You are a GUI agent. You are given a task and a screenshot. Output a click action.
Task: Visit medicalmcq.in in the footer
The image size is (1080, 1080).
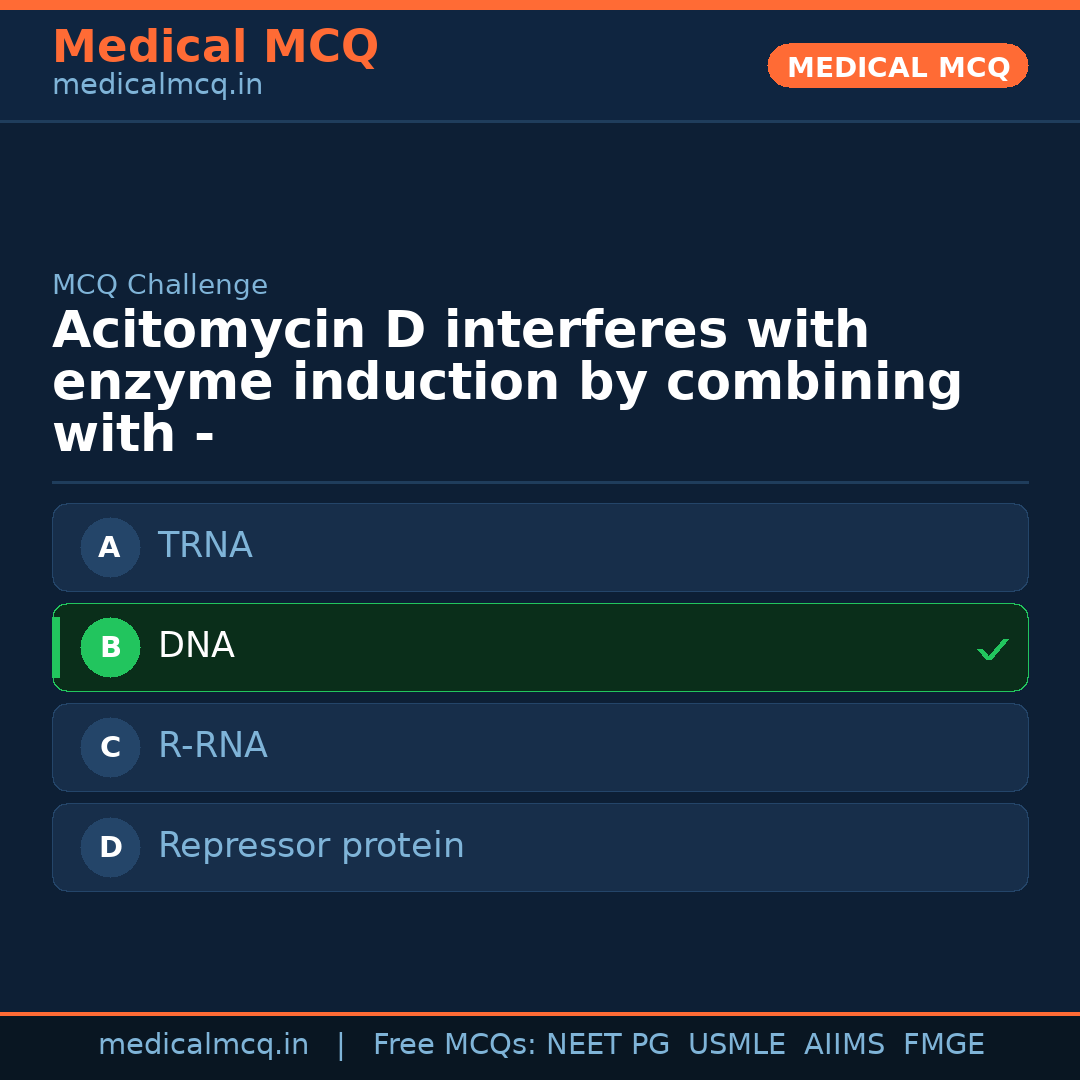click(203, 1045)
